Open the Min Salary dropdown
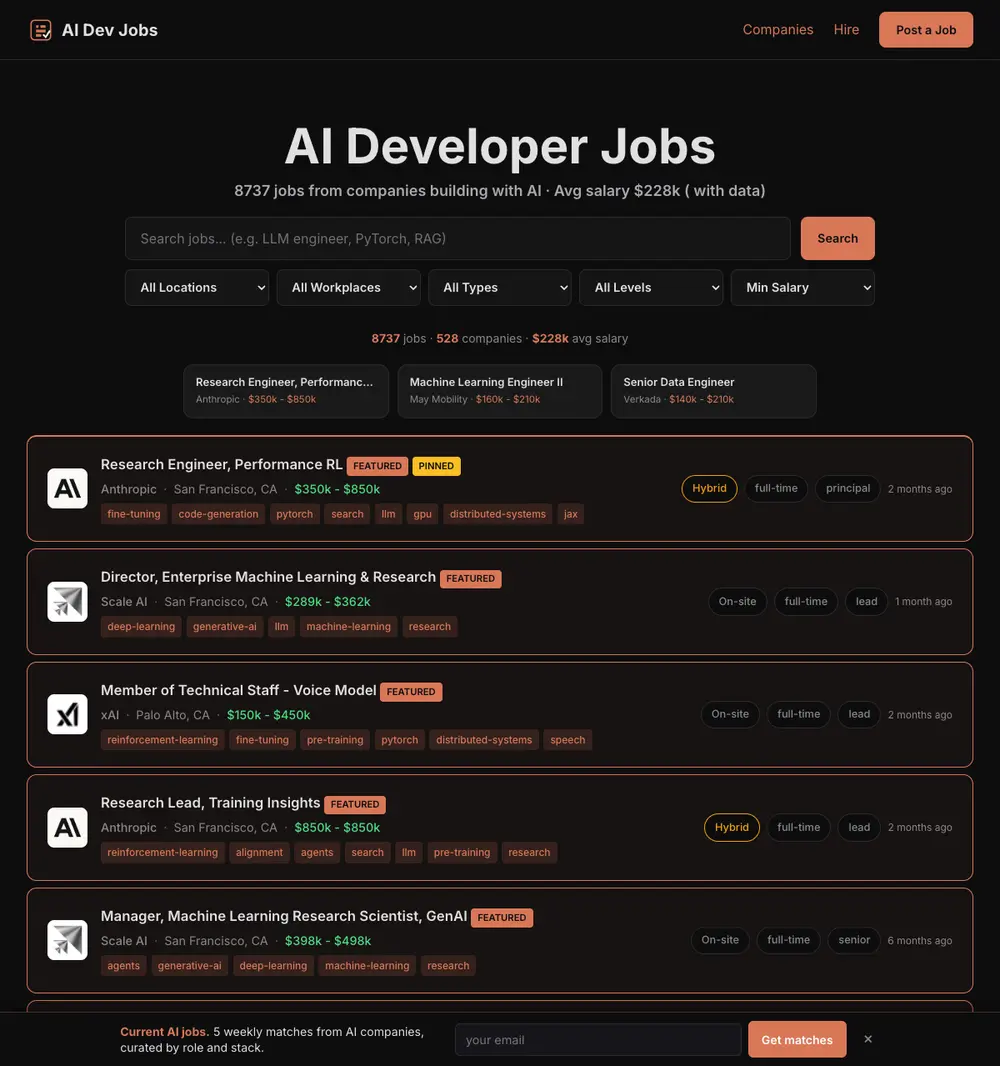The height and width of the screenshot is (1066, 1000). point(803,288)
